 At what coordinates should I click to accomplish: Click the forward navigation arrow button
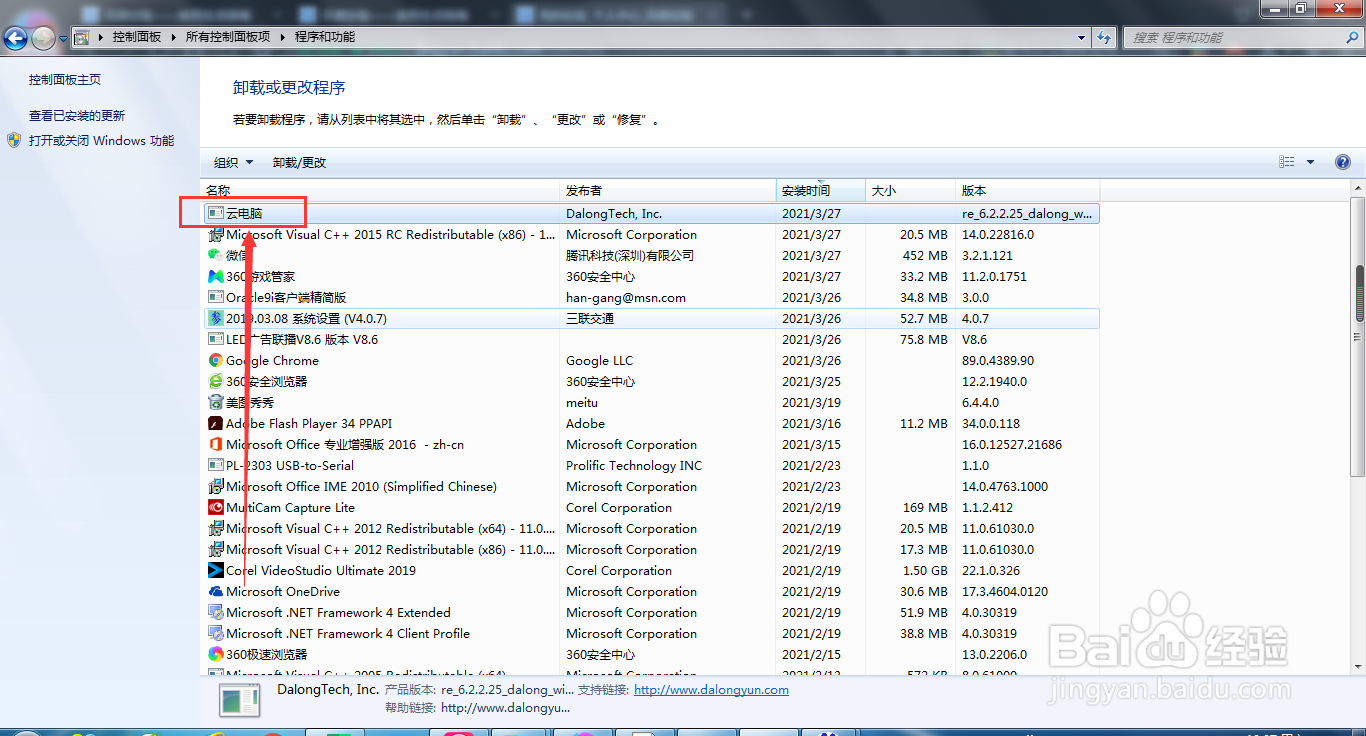[x=43, y=38]
